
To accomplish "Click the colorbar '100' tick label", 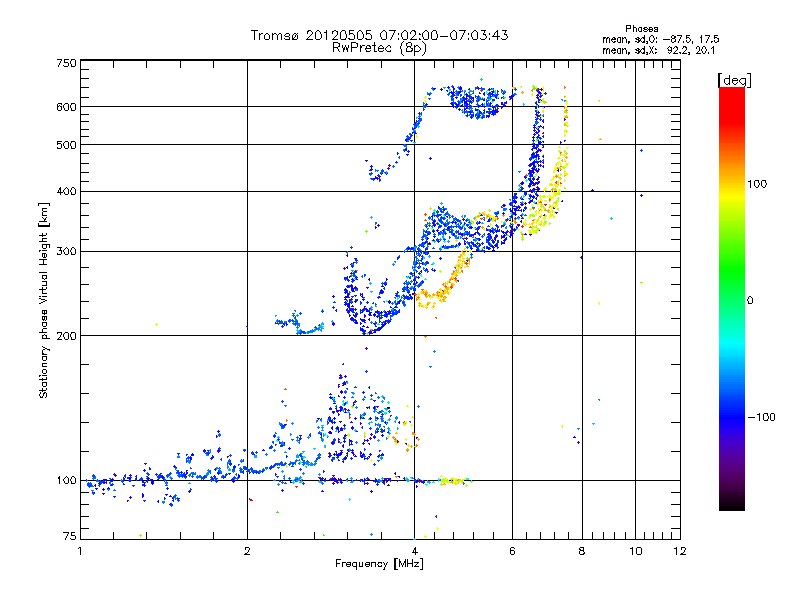I will click(757, 184).
